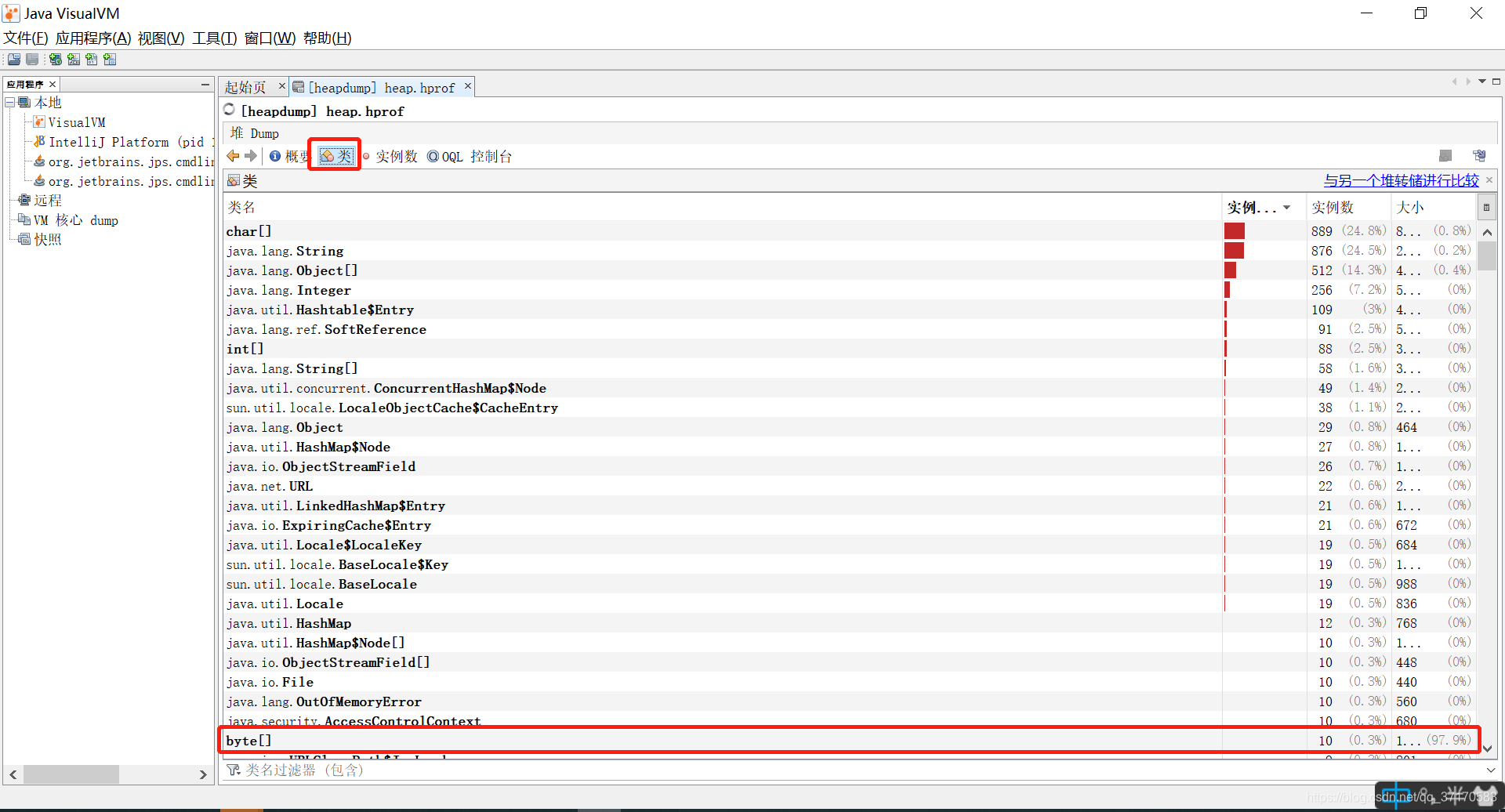Maximize the editor window area
Image resolution: width=1505 pixels, height=812 pixels.
1496,82
